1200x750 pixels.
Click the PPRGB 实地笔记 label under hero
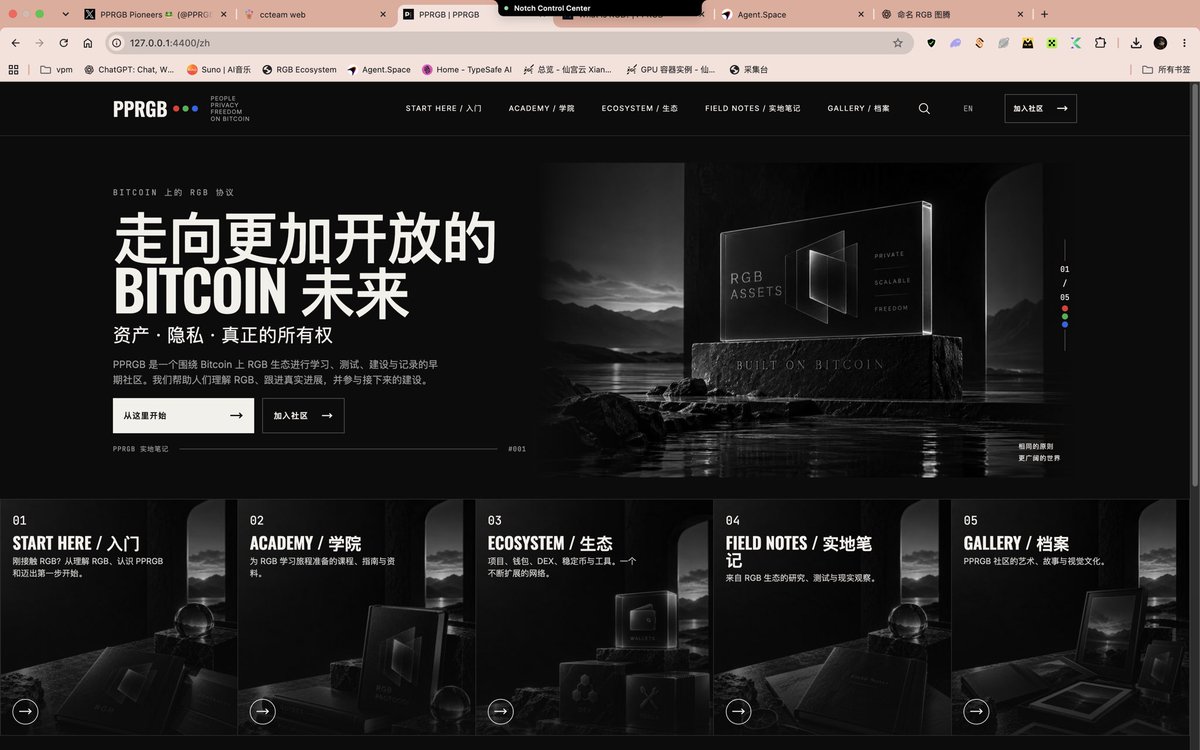(x=141, y=449)
